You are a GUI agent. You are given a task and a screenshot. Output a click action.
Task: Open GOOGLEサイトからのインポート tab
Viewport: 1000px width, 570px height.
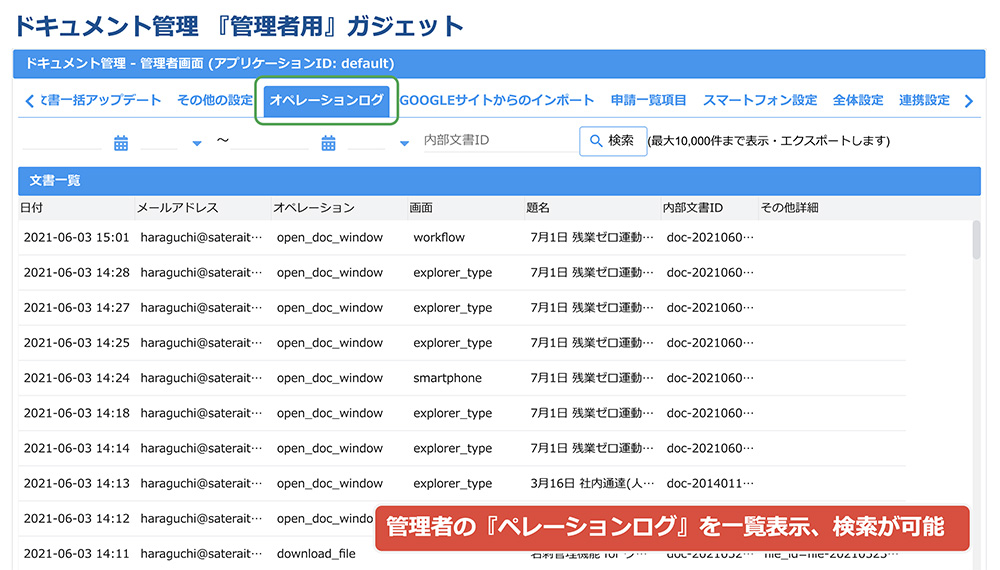tap(497, 100)
